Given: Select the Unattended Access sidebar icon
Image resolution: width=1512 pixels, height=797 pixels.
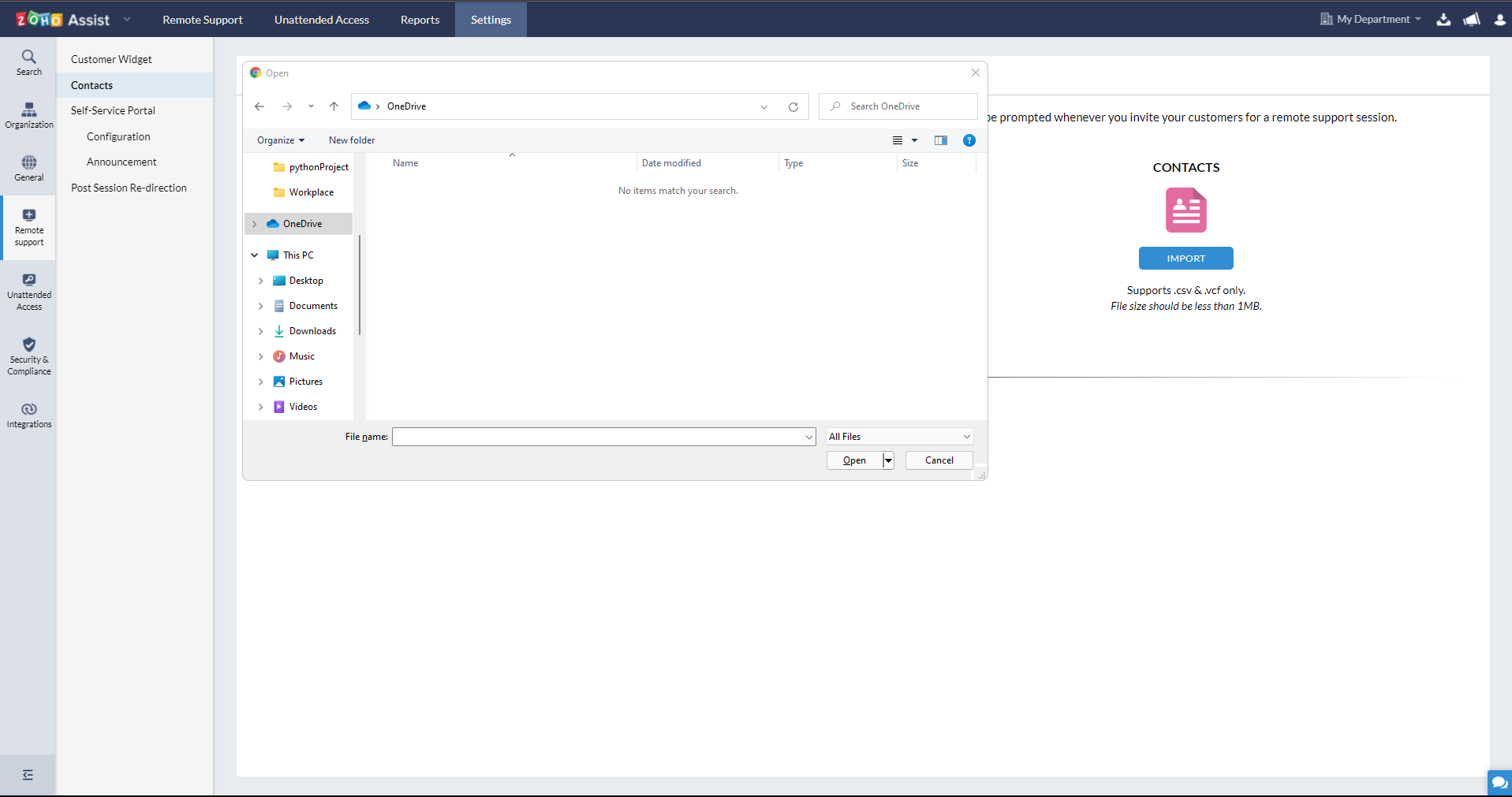Looking at the screenshot, I should (x=28, y=290).
